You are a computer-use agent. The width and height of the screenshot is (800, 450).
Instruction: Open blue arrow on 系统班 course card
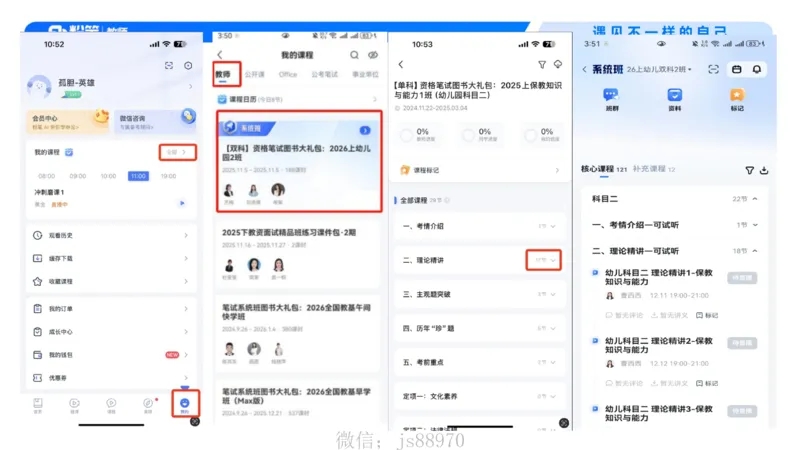(365, 130)
